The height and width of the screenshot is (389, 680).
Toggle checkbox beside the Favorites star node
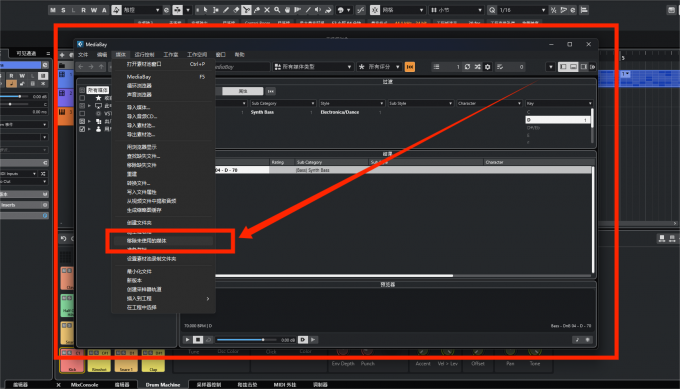82,98
